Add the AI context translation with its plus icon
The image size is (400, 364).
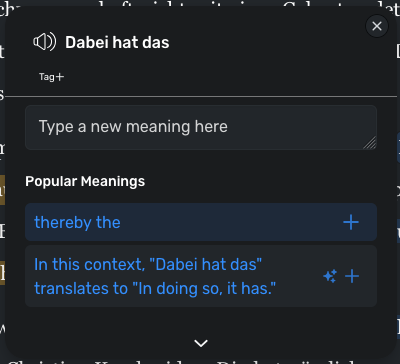(352, 276)
